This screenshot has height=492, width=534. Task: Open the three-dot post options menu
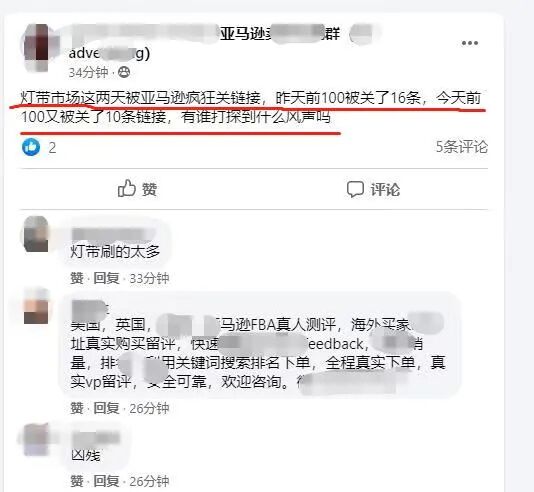(470, 43)
